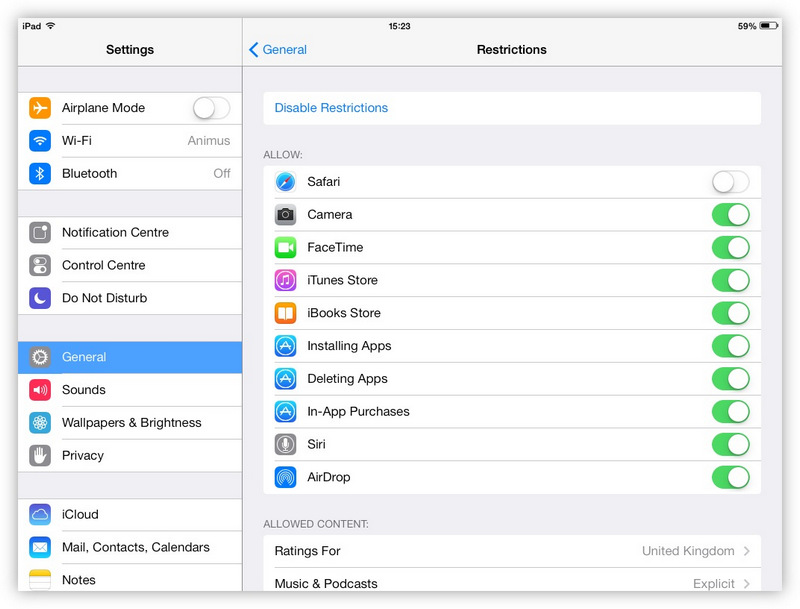Tap the Wi-Fi icon in sidebar
This screenshot has width=800, height=609.
(40, 141)
